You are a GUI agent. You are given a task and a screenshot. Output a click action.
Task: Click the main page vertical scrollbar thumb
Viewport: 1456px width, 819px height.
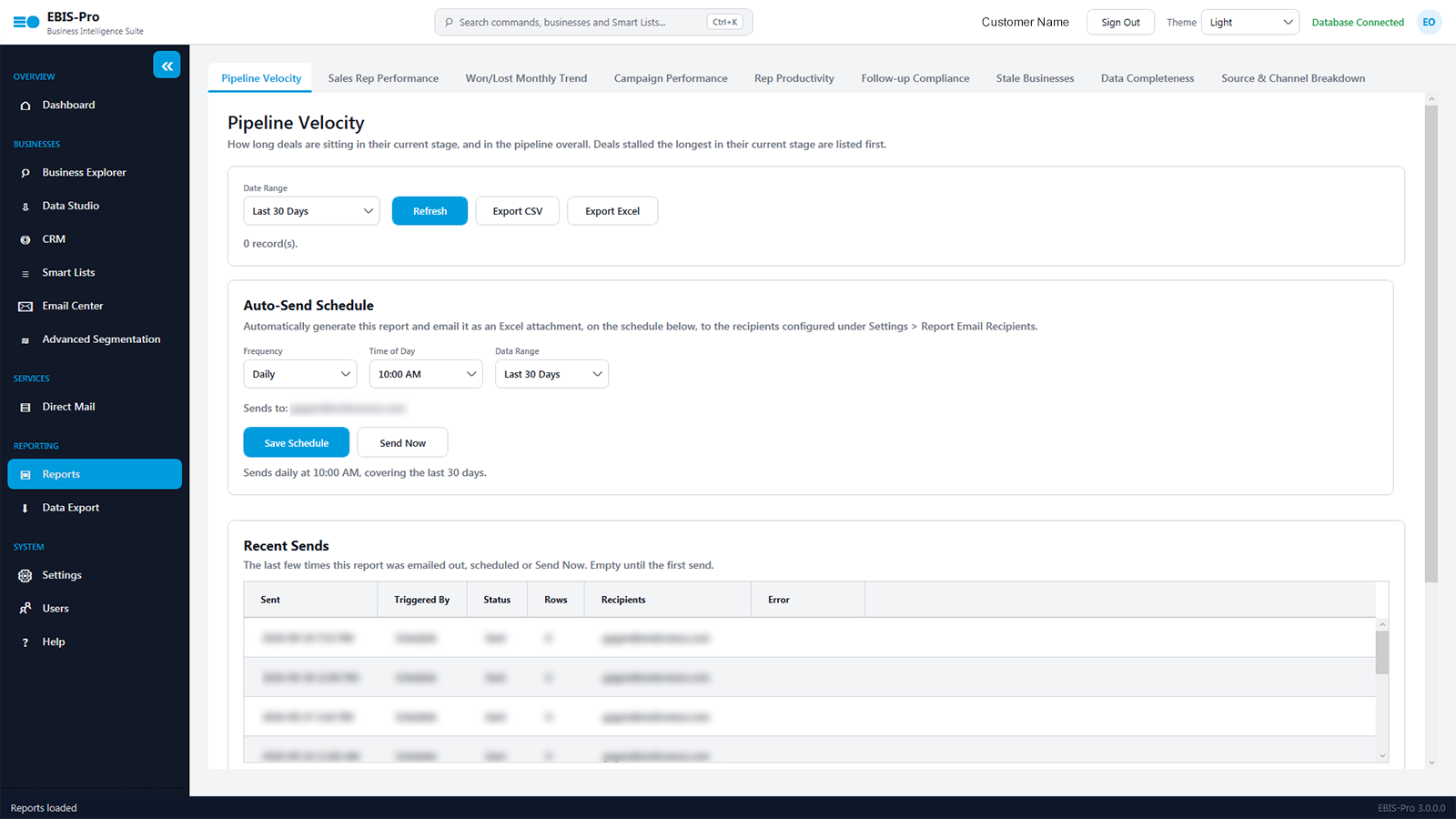point(1431,344)
